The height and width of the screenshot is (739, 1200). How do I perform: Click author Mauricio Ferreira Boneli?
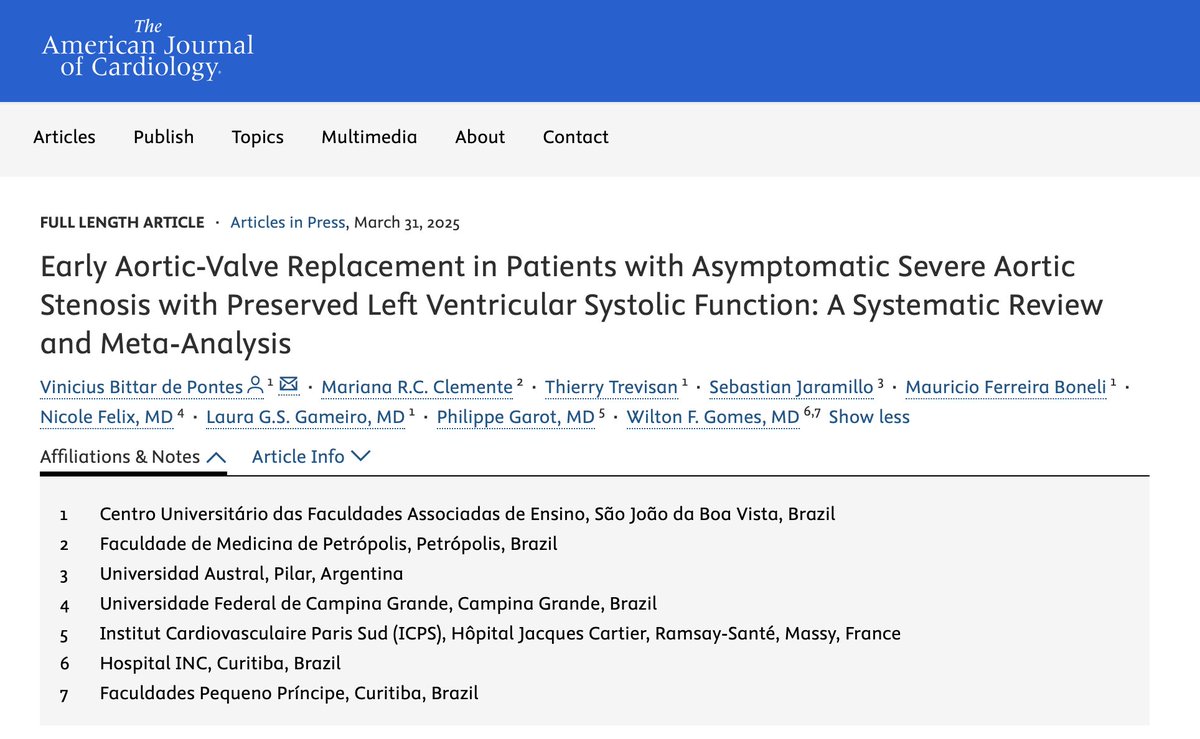click(x=1006, y=386)
